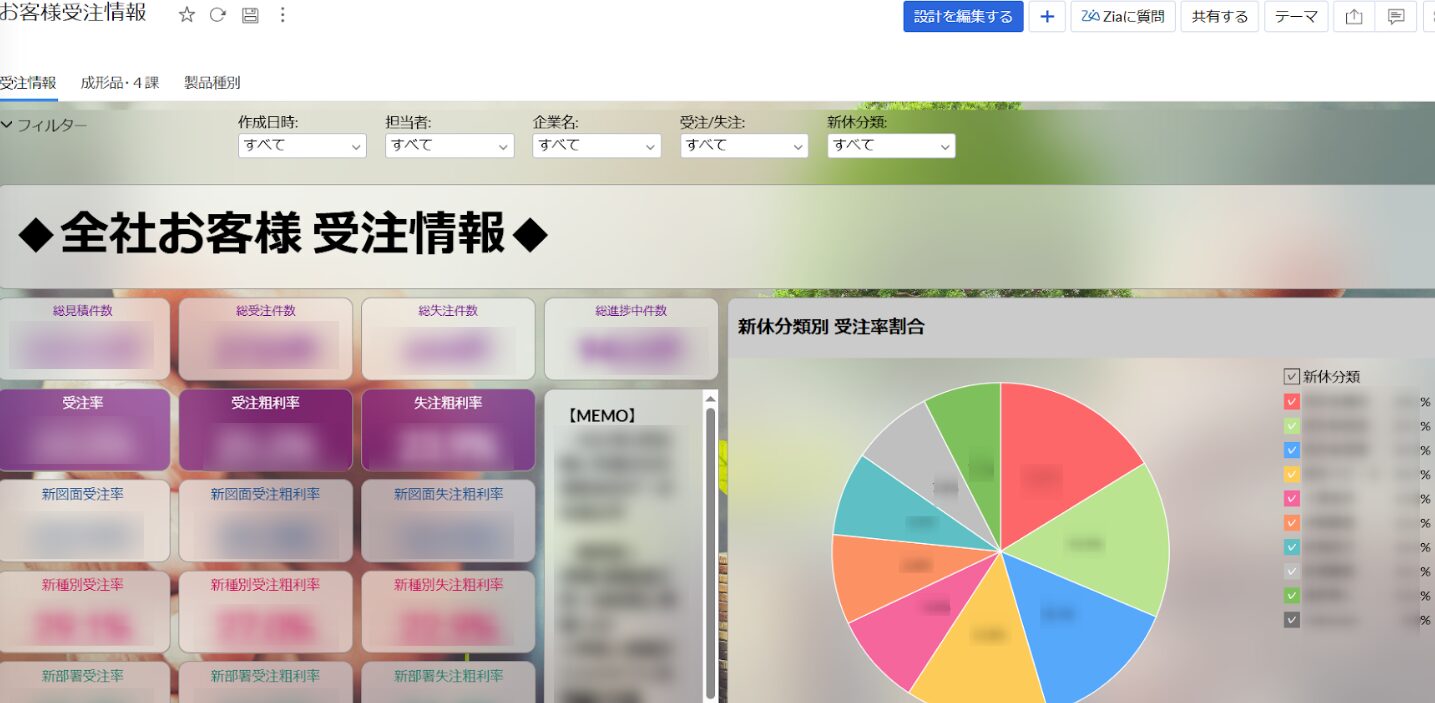Viewport: 1435px width, 703px height.
Task: Open the comments speech-bubble icon
Action: (1396, 17)
